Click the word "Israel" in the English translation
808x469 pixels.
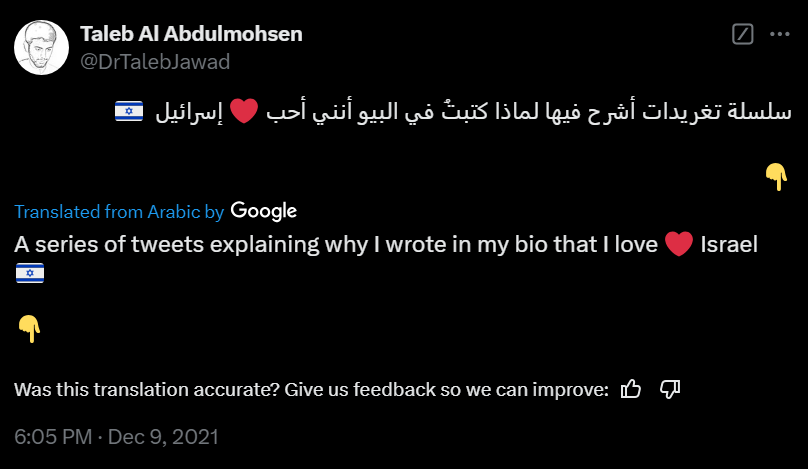[730, 244]
